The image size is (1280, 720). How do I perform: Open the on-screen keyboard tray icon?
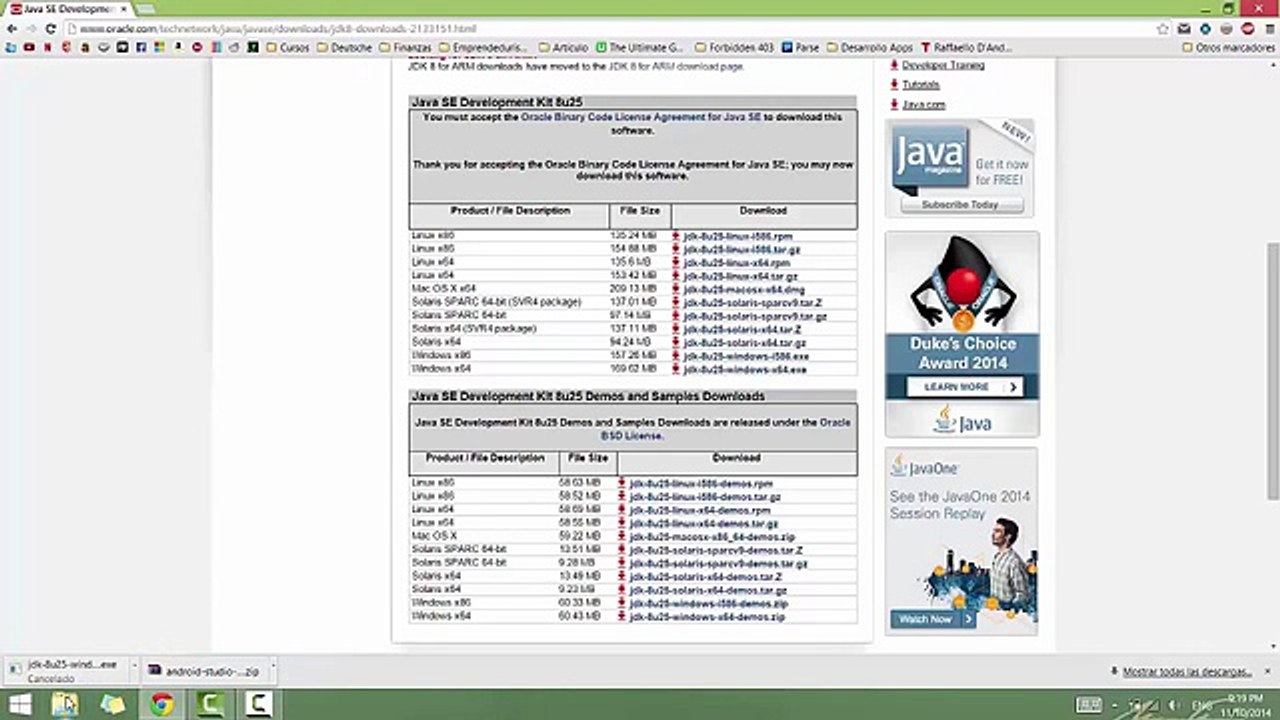1088,705
